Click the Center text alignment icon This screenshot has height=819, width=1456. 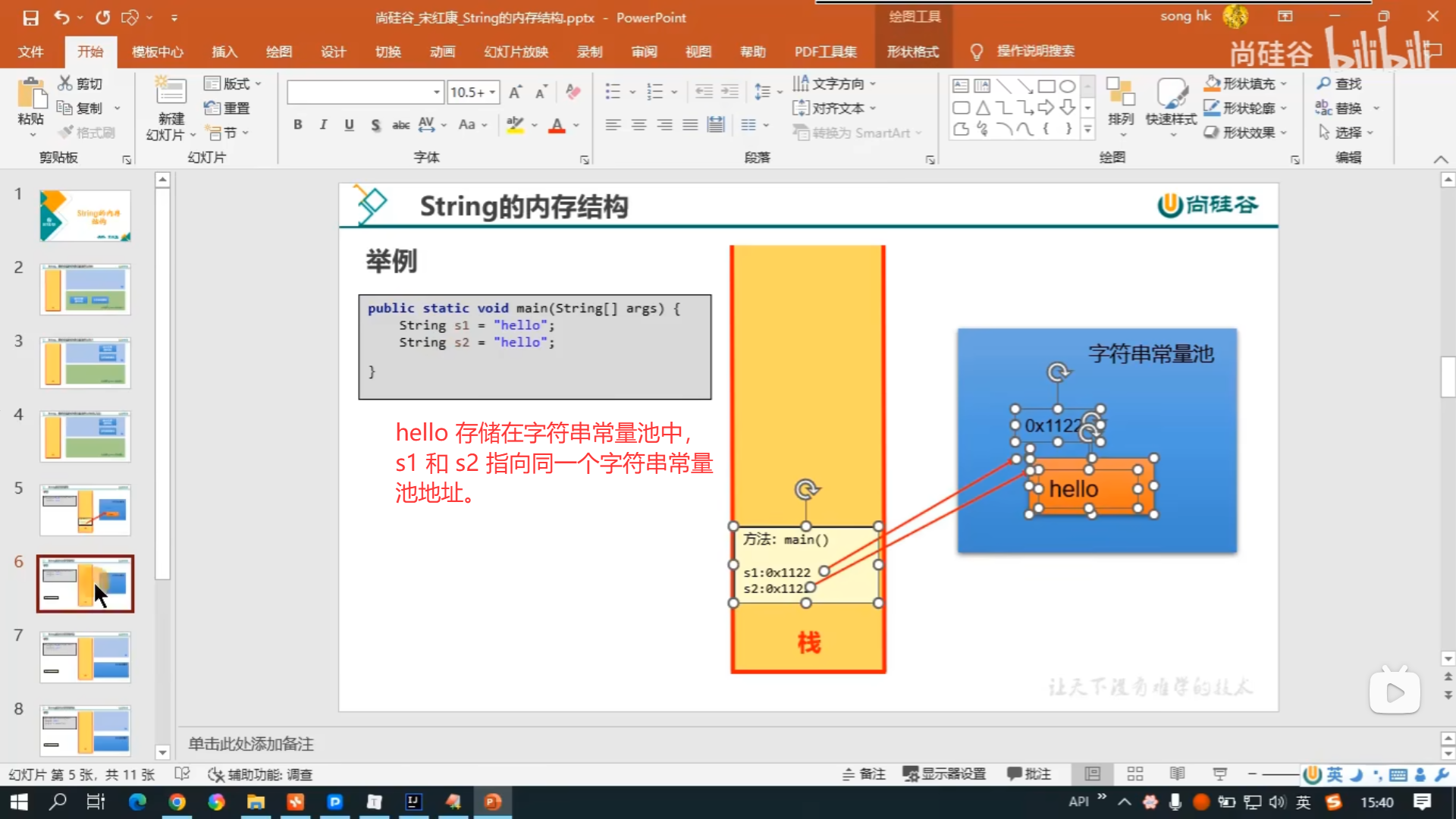639,125
